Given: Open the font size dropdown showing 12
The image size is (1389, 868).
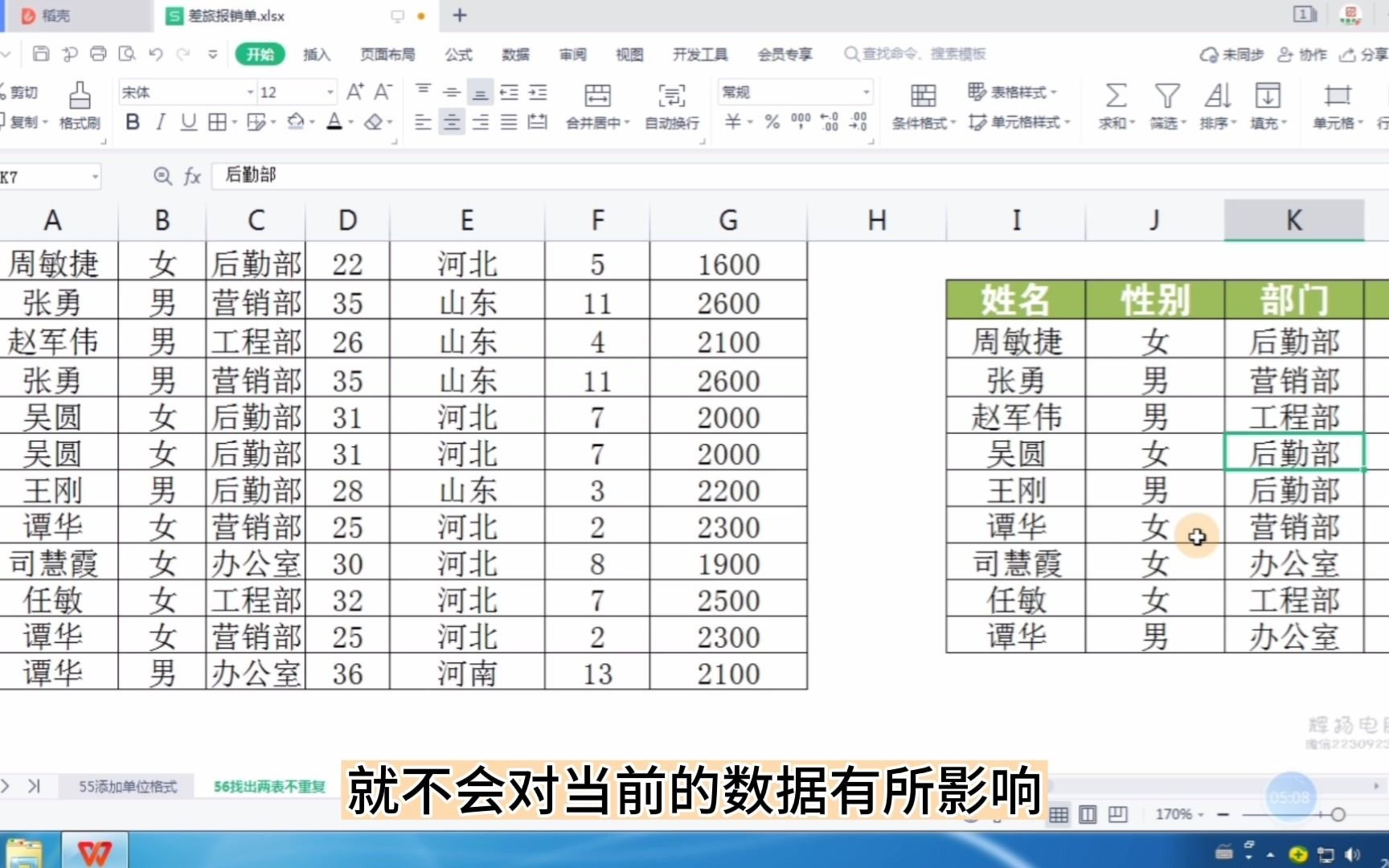Looking at the screenshot, I should pos(330,92).
